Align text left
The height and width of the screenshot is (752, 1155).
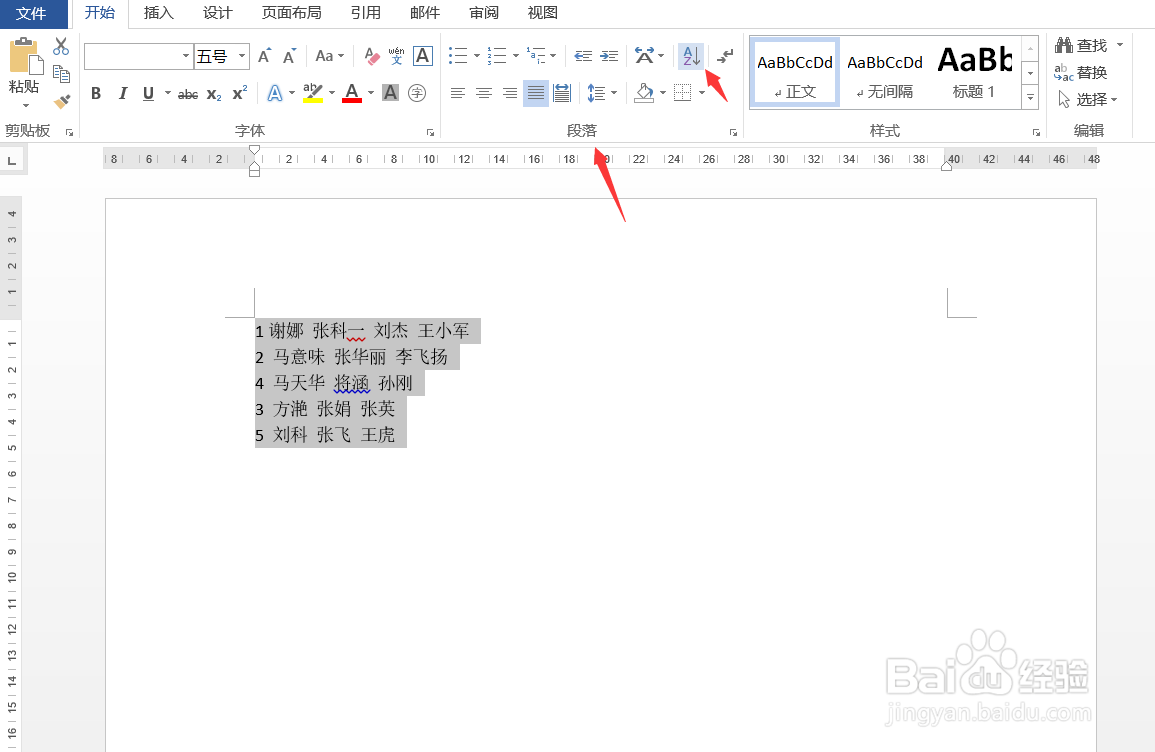(x=457, y=93)
